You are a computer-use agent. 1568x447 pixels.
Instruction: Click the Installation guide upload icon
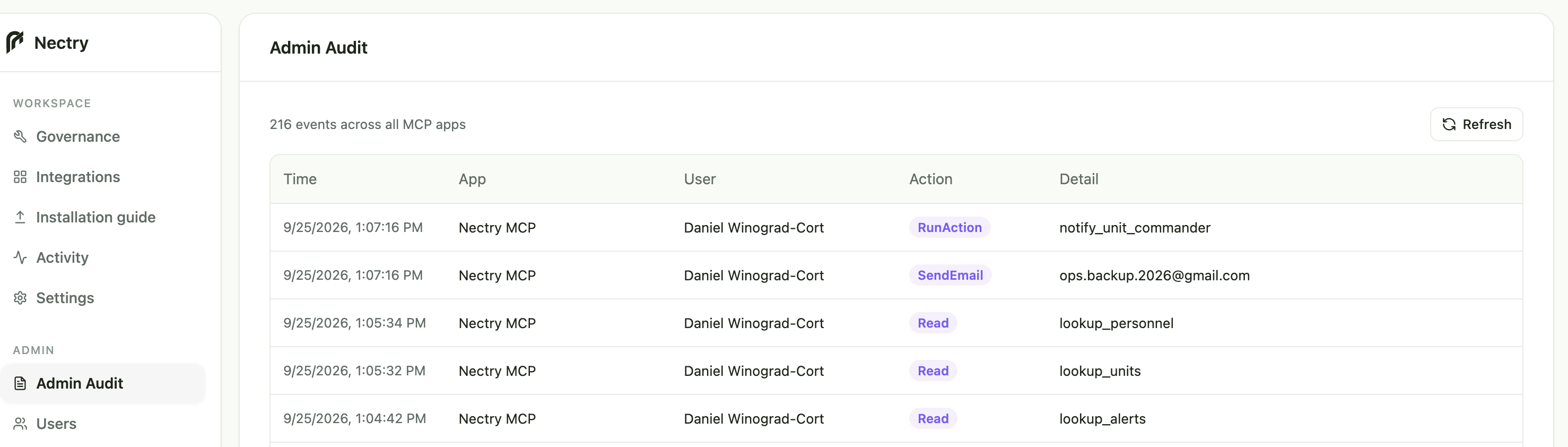coord(20,217)
